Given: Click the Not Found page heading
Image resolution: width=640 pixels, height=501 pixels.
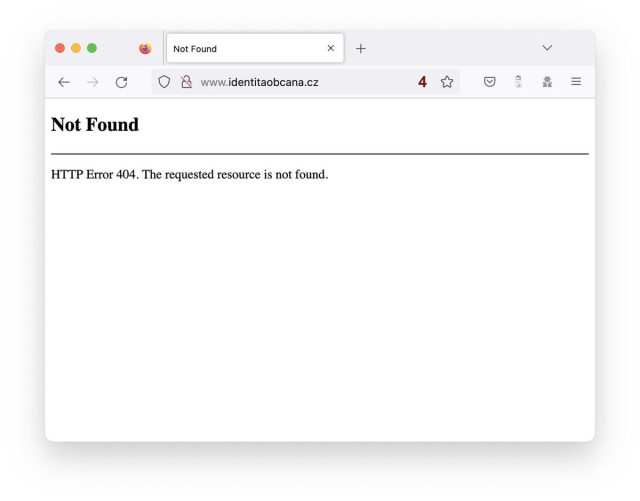Looking at the screenshot, I should (95, 125).
